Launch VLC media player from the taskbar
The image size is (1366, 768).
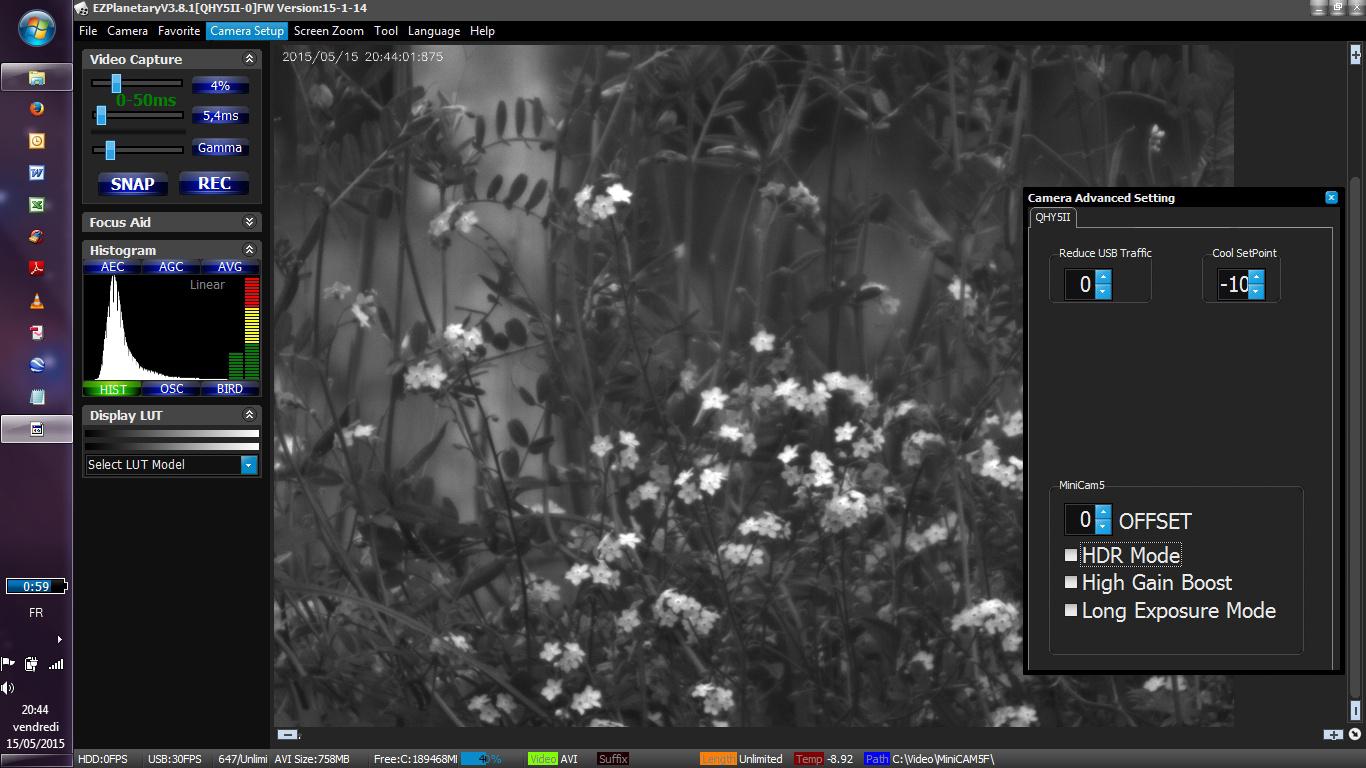tap(36, 301)
